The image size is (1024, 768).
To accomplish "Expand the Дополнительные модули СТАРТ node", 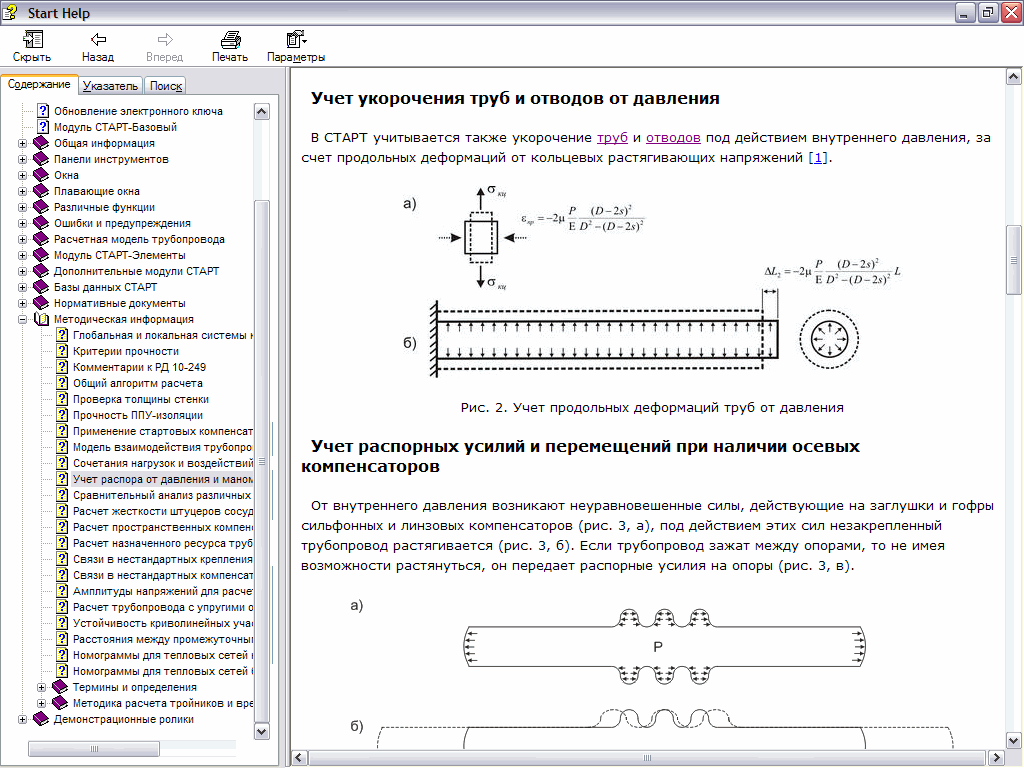I will (x=23, y=271).
